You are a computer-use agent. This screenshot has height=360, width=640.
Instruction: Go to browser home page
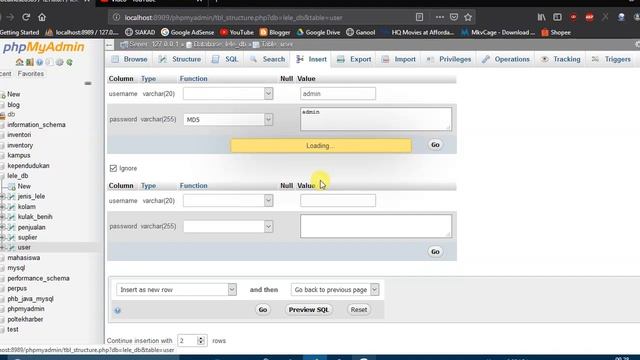[x=42, y=17]
